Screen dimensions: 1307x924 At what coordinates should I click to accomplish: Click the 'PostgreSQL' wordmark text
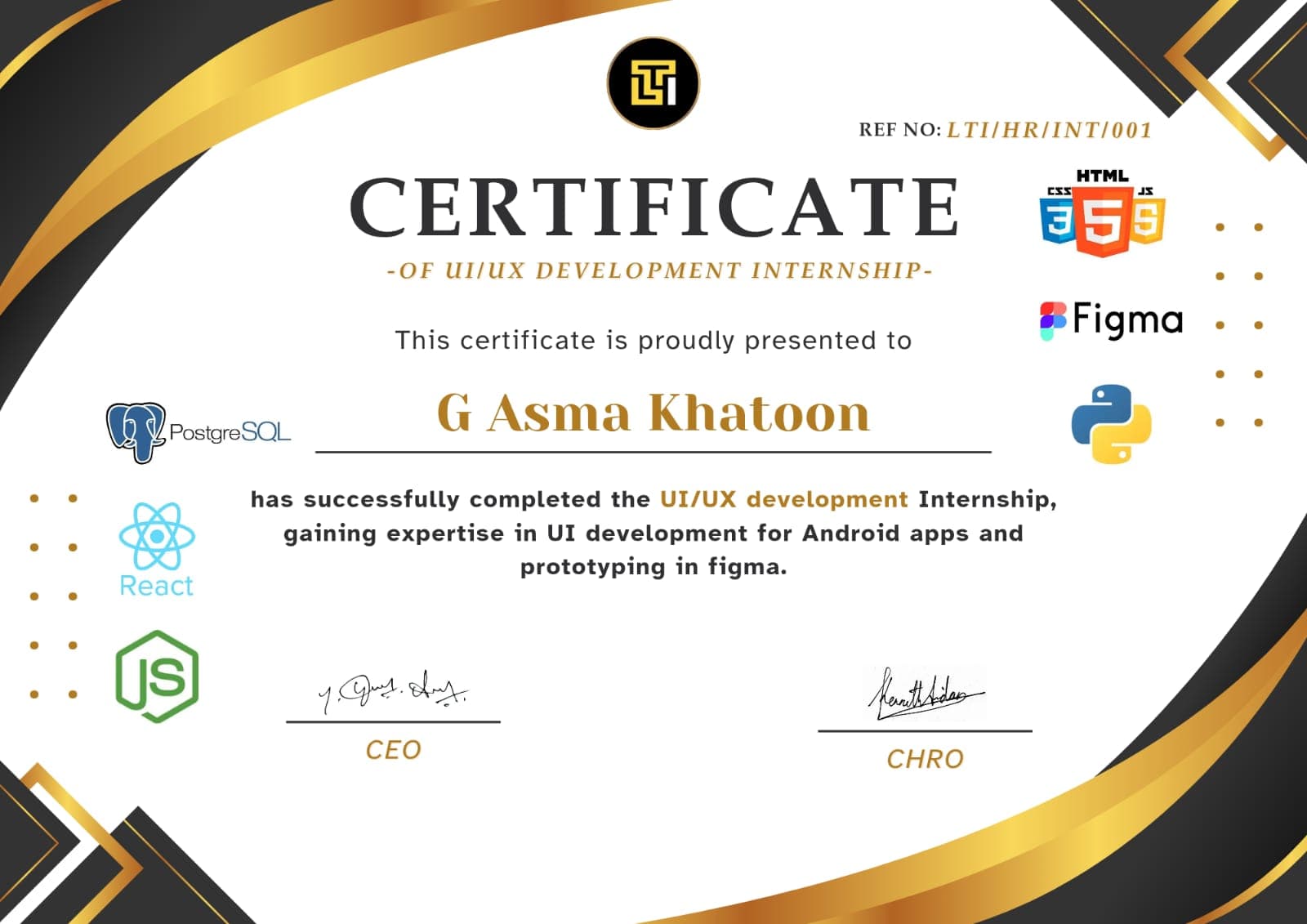click(230, 432)
